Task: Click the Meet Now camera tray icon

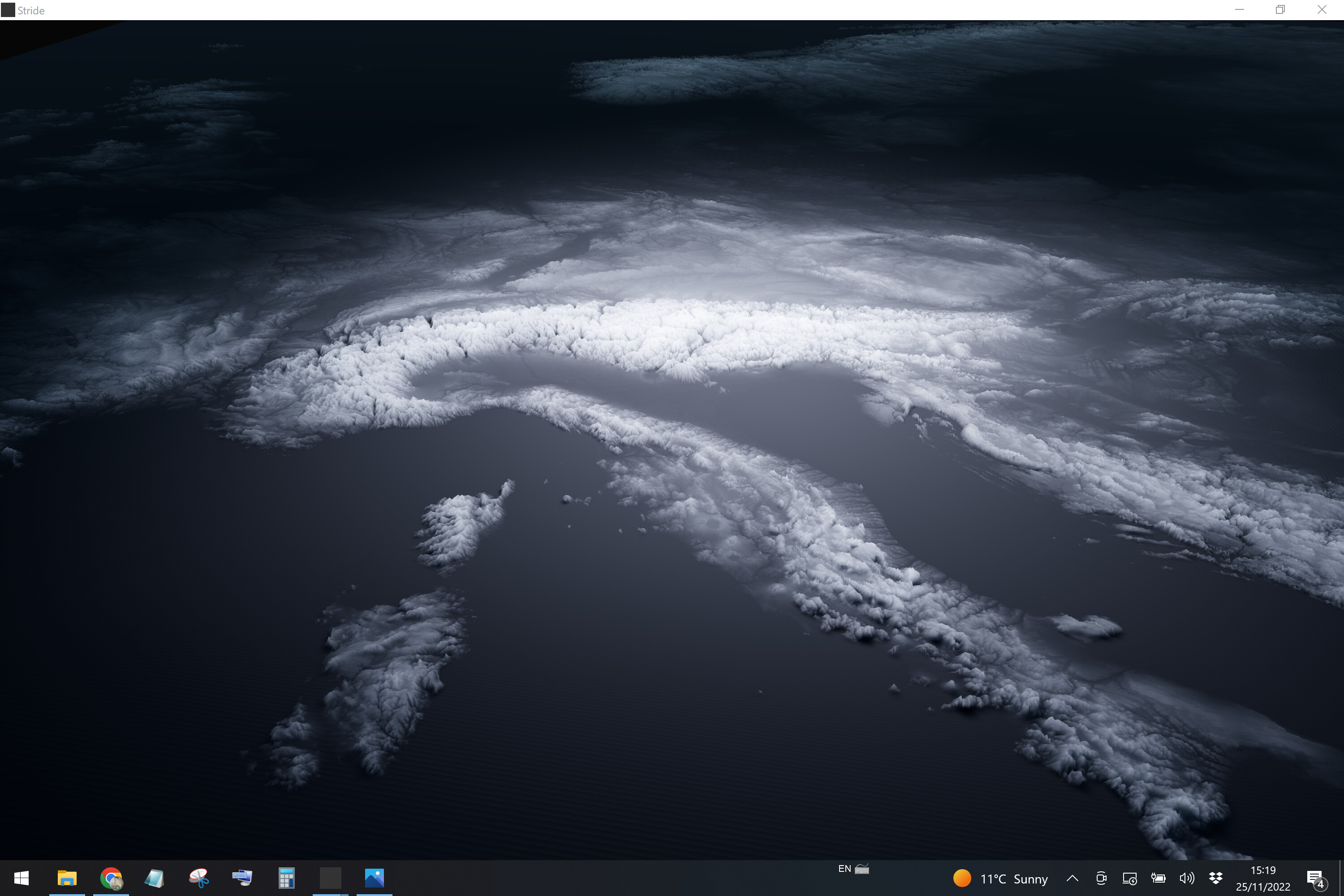Action: point(1101,878)
